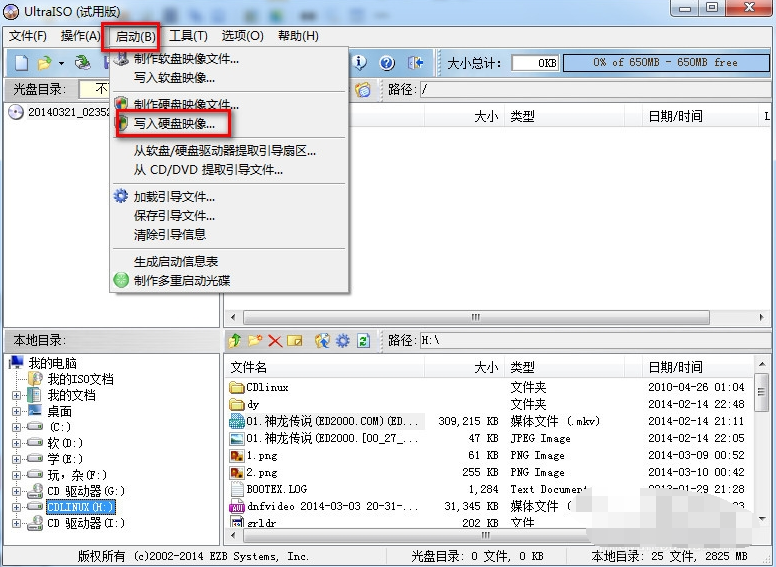Select 我的电脑 in local tree
The width and height of the screenshot is (776, 567).
pyautogui.click(x=52, y=363)
